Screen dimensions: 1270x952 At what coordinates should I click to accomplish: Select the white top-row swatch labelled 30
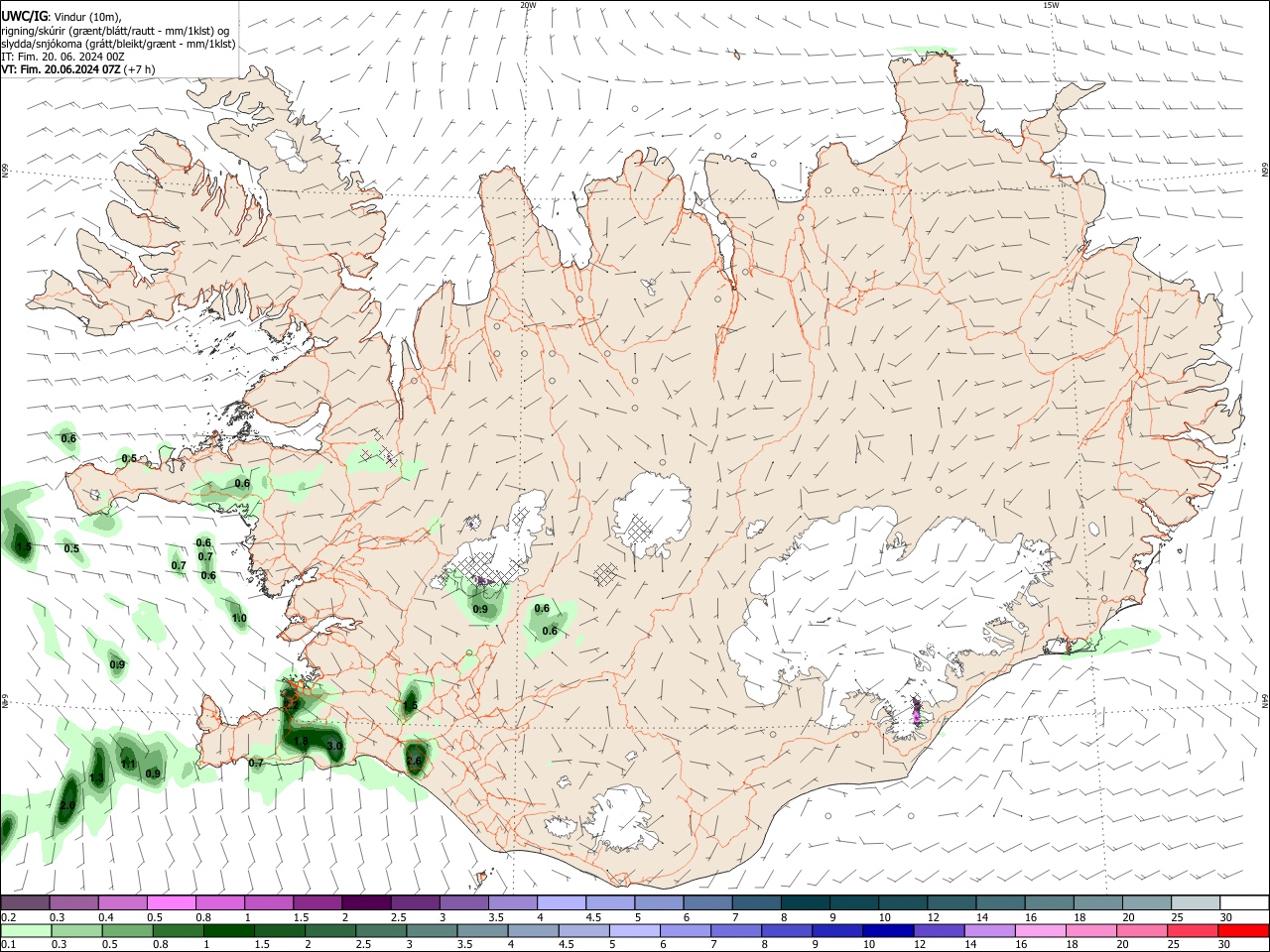(x=1244, y=903)
